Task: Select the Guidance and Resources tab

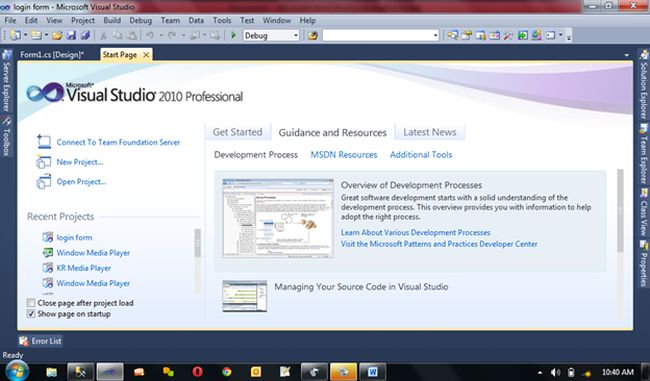Action: 332,132
